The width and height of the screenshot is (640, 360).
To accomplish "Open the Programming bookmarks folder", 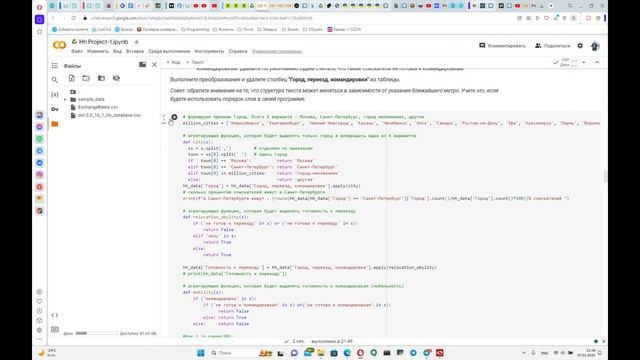I will point(195,29).
